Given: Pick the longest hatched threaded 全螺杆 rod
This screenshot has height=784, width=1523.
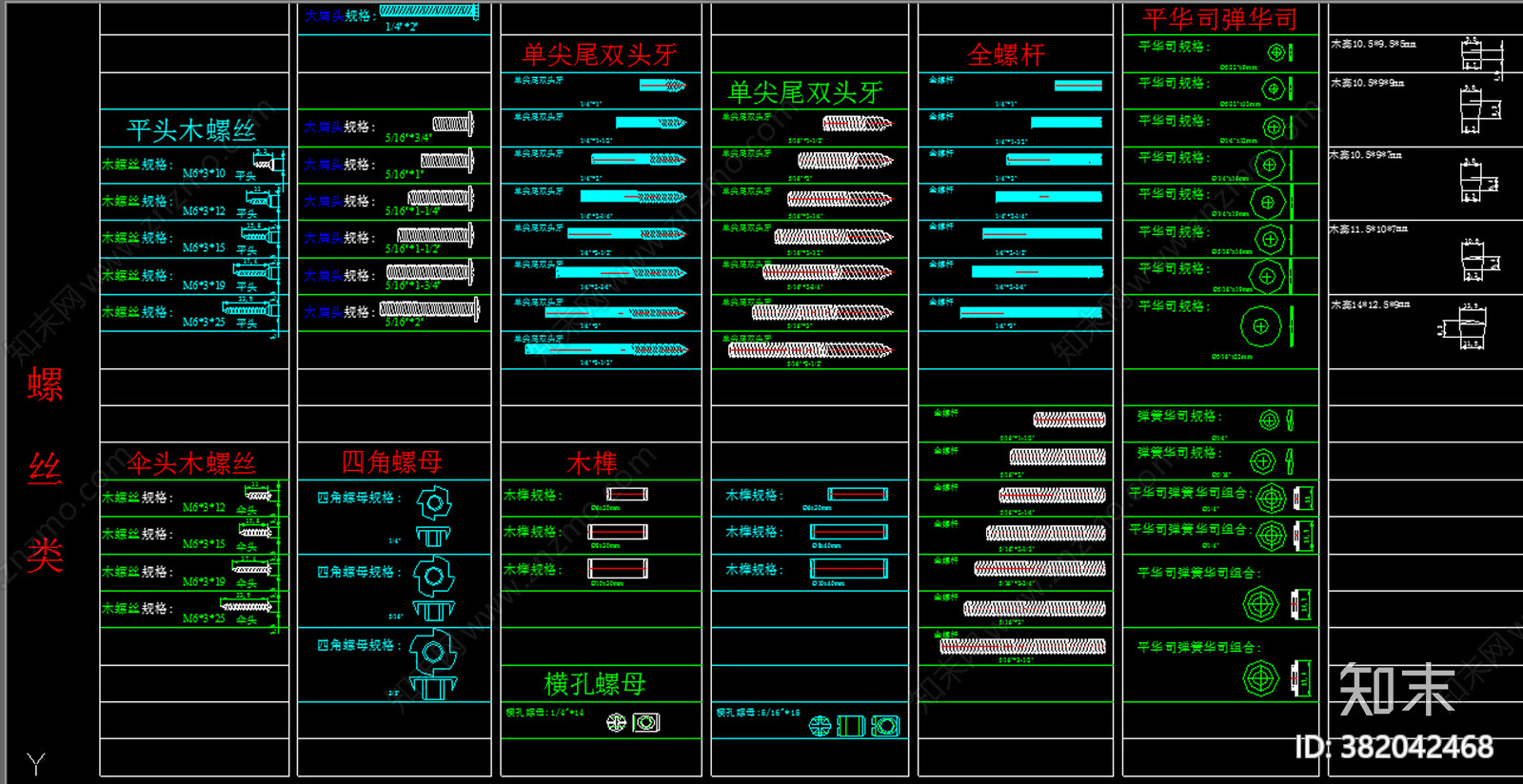Looking at the screenshot, I should 1022,646.
